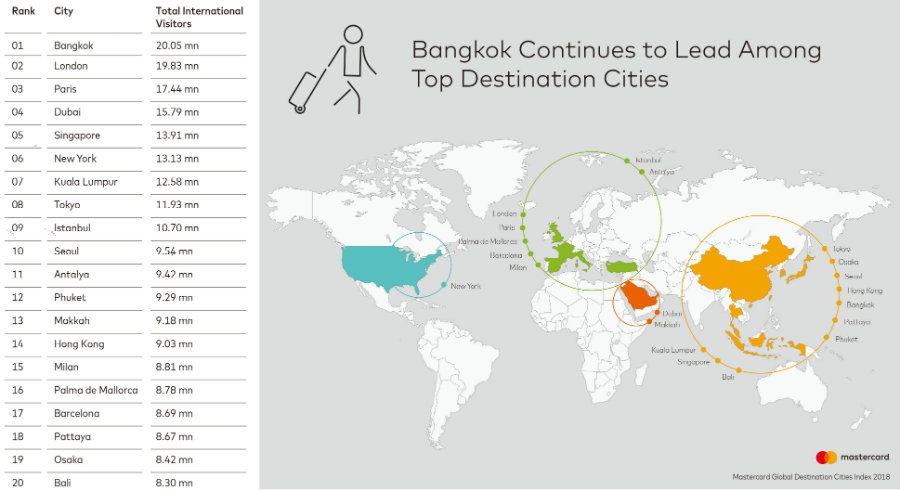Screen dimensions: 900x491
Task: Click the New York dot marker on the map
Action: click(x=443, y=286)
